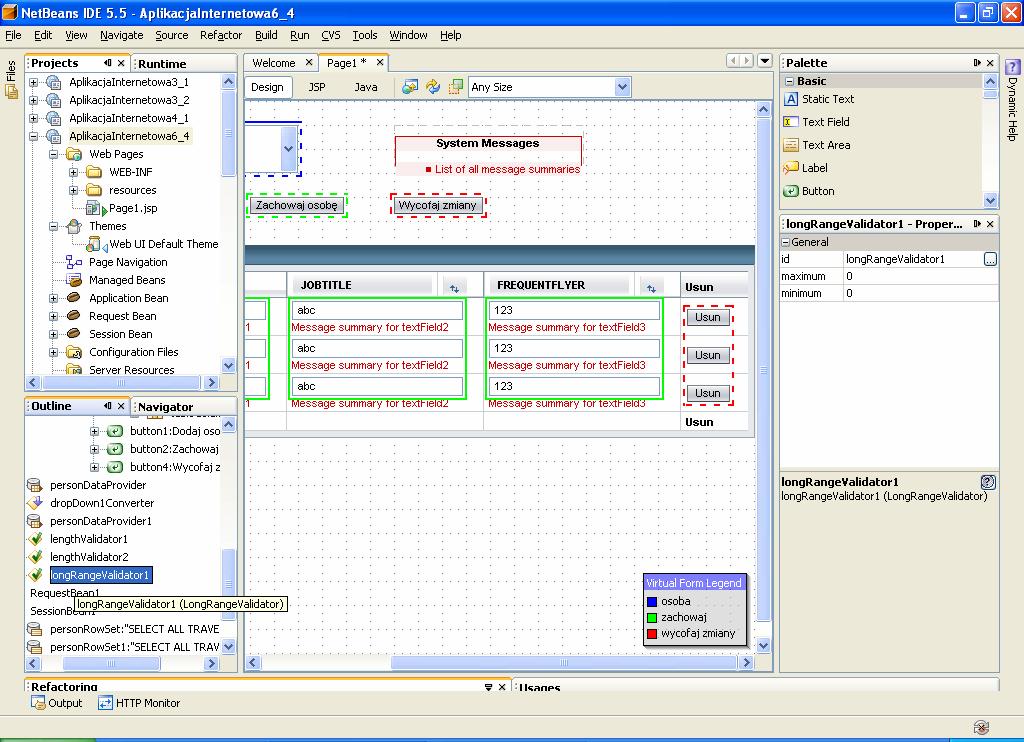Open the document list dropdown arrow
1024x742 pixels.
pyautogui.click(x=765, y=61)
